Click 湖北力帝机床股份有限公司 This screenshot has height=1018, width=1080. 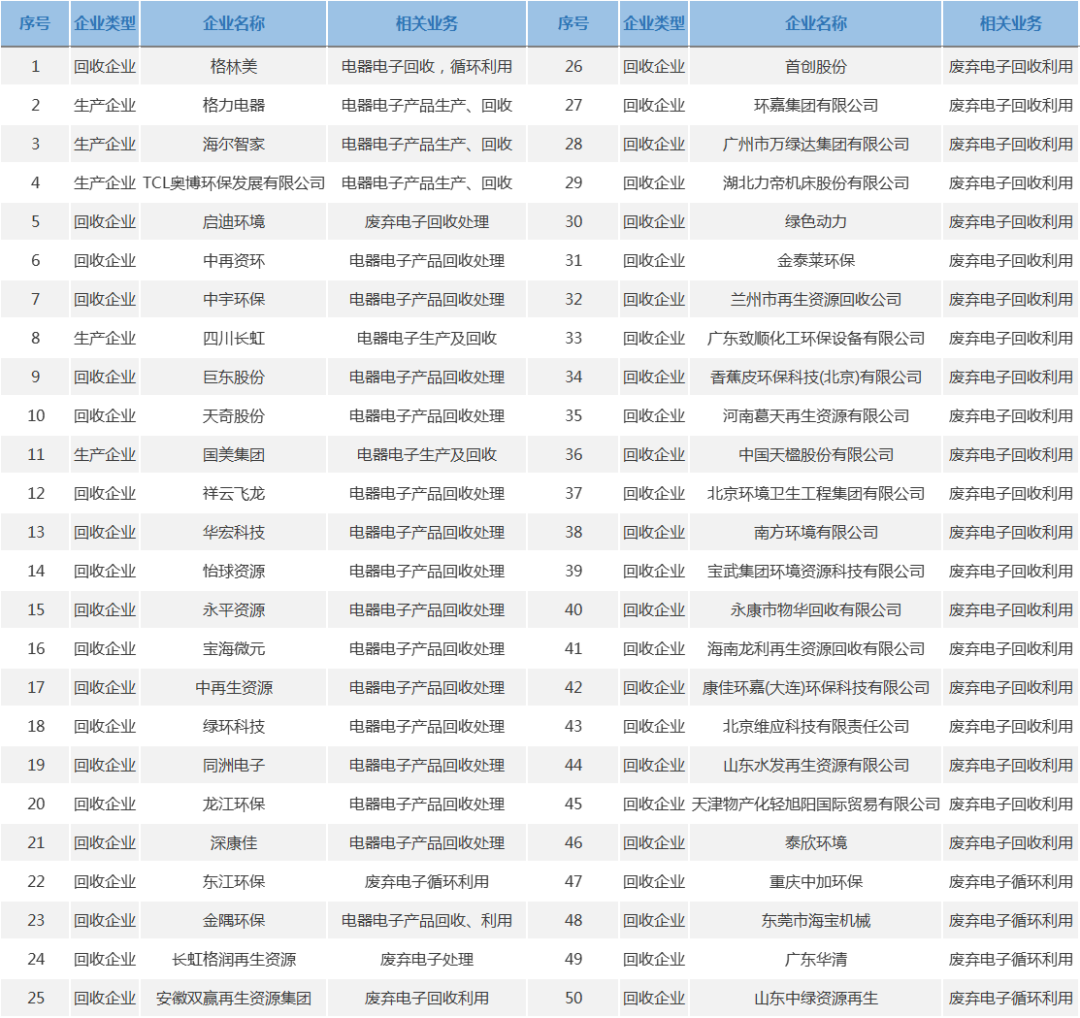(816, 183)
